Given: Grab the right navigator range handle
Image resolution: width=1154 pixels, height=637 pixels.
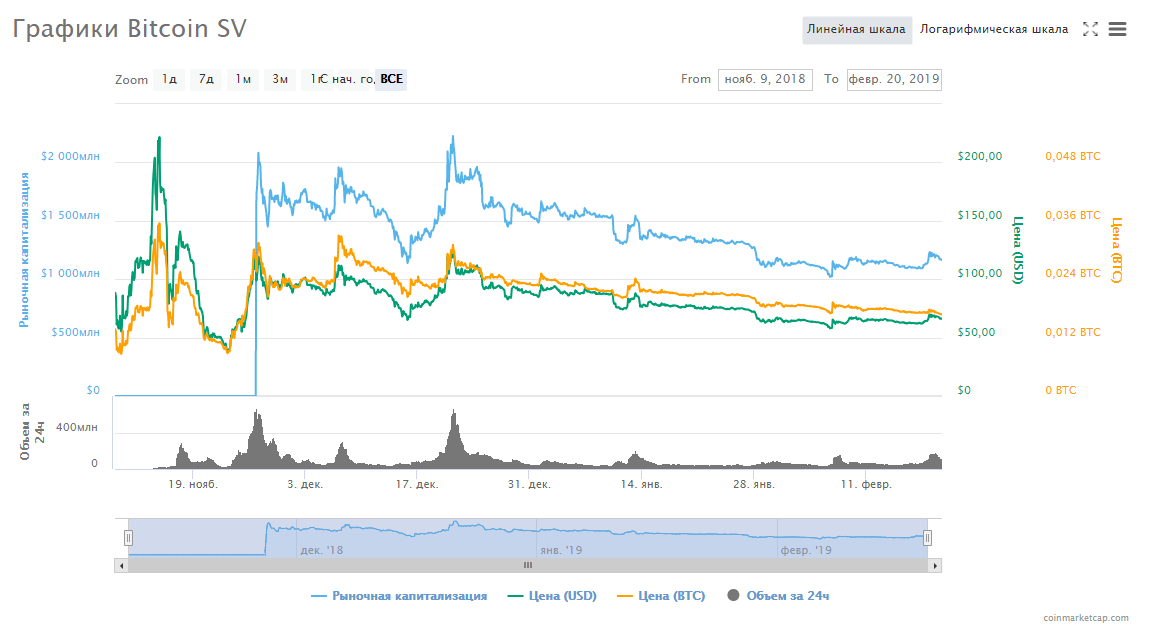Looking at the screenshot, I should tap(927, 538).
